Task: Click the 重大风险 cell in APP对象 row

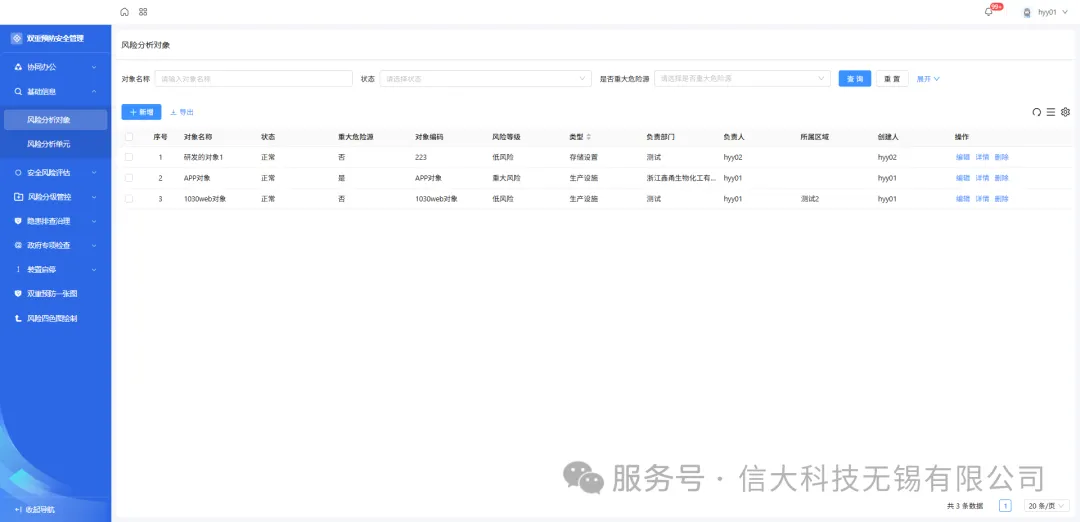Action: pyautogui.click(x=506, y=178)
